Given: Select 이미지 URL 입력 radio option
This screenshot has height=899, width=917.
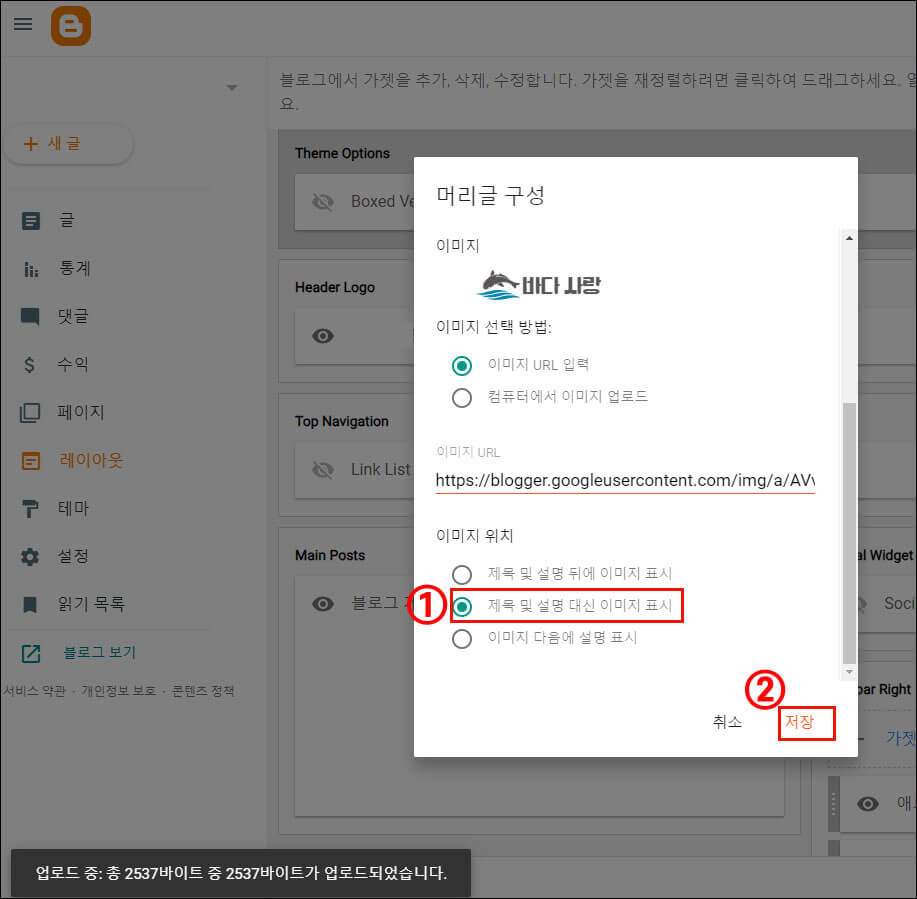Looking at the screenshot, I should tap(462, 366).
